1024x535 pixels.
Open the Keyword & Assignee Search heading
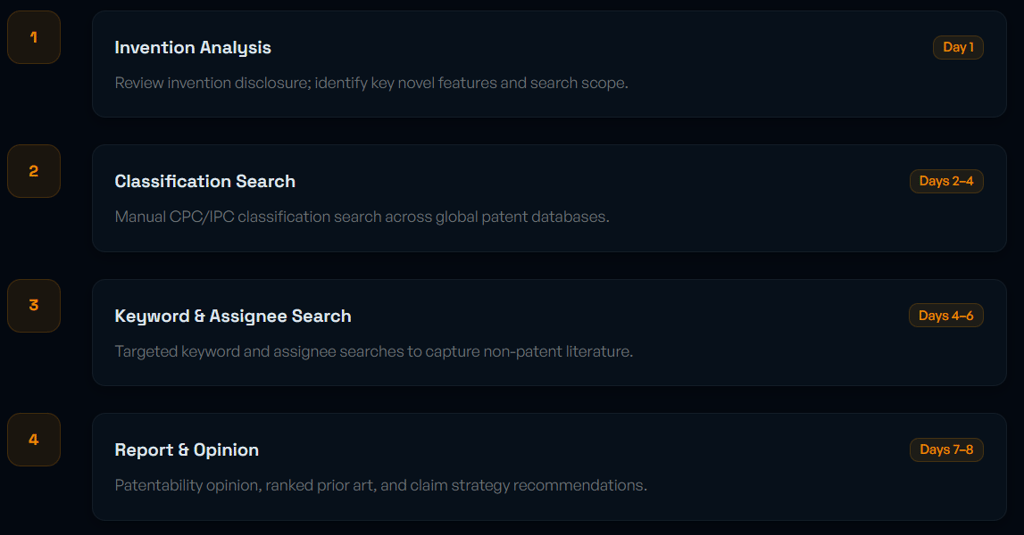click(233, 316)
